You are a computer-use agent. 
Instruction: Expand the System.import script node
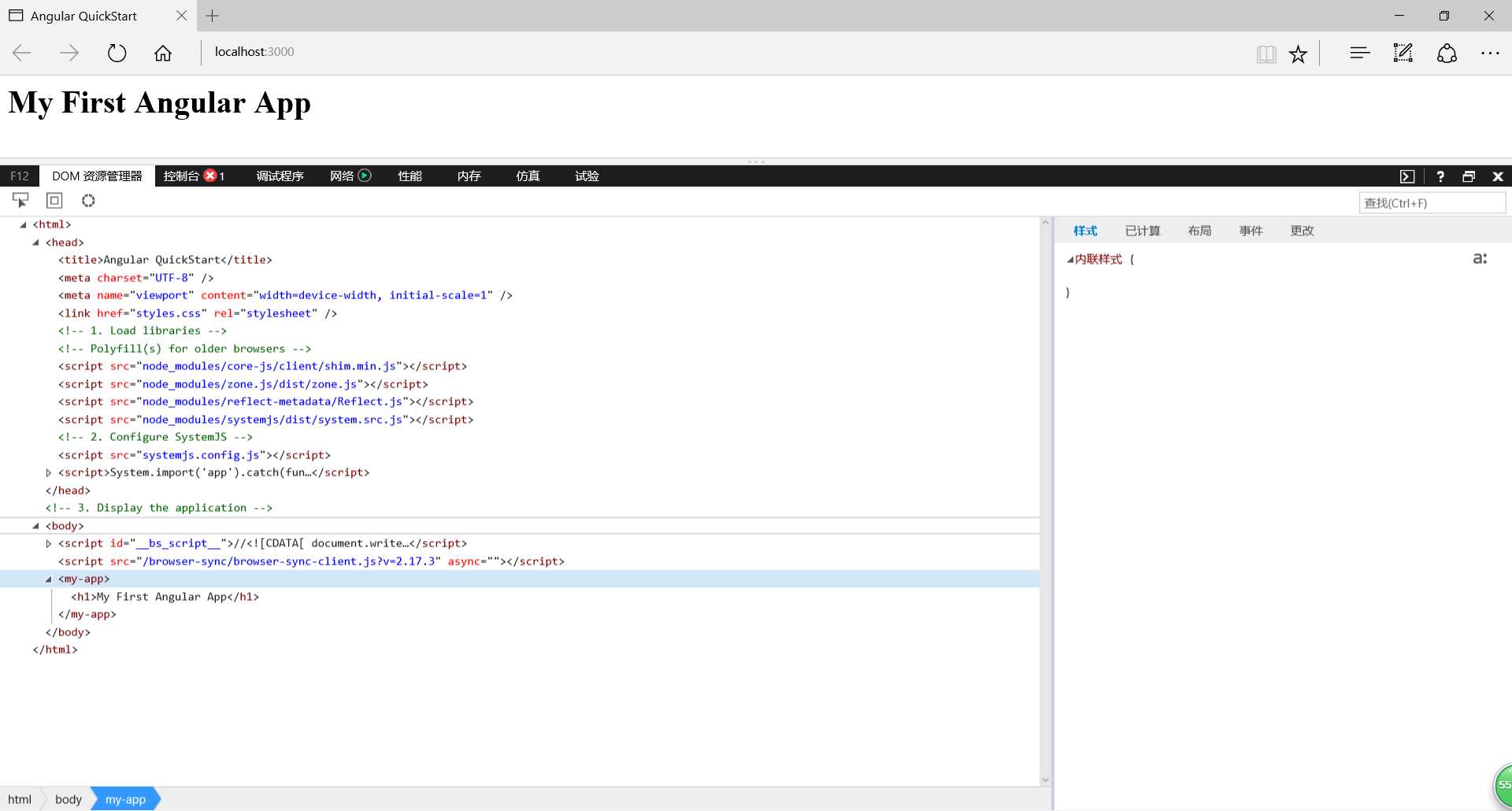pyautogui.click(x=48, y=473)
